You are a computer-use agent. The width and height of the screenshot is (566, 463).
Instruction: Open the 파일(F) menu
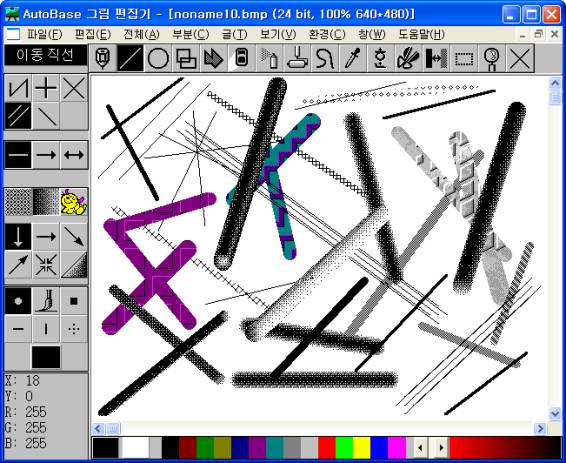tap(45, 35)
